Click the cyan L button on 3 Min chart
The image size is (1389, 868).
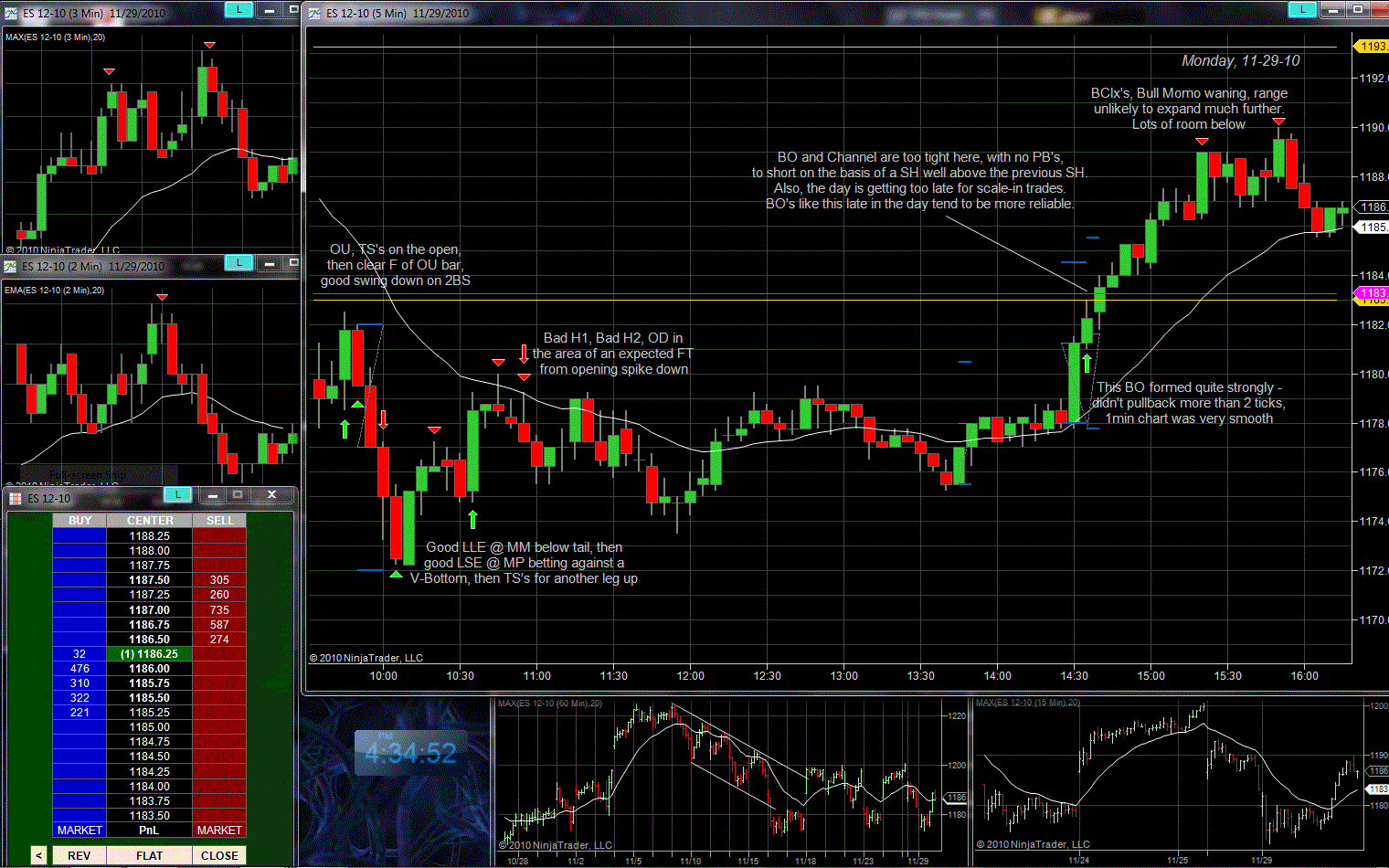pyautogui.click(x=239, y=9)
